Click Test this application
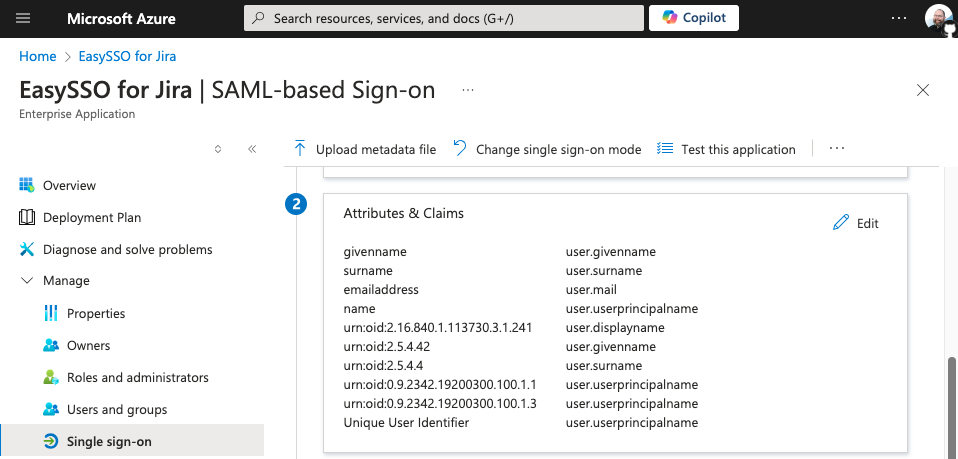The image size is (958, 459). click(726, 149)
